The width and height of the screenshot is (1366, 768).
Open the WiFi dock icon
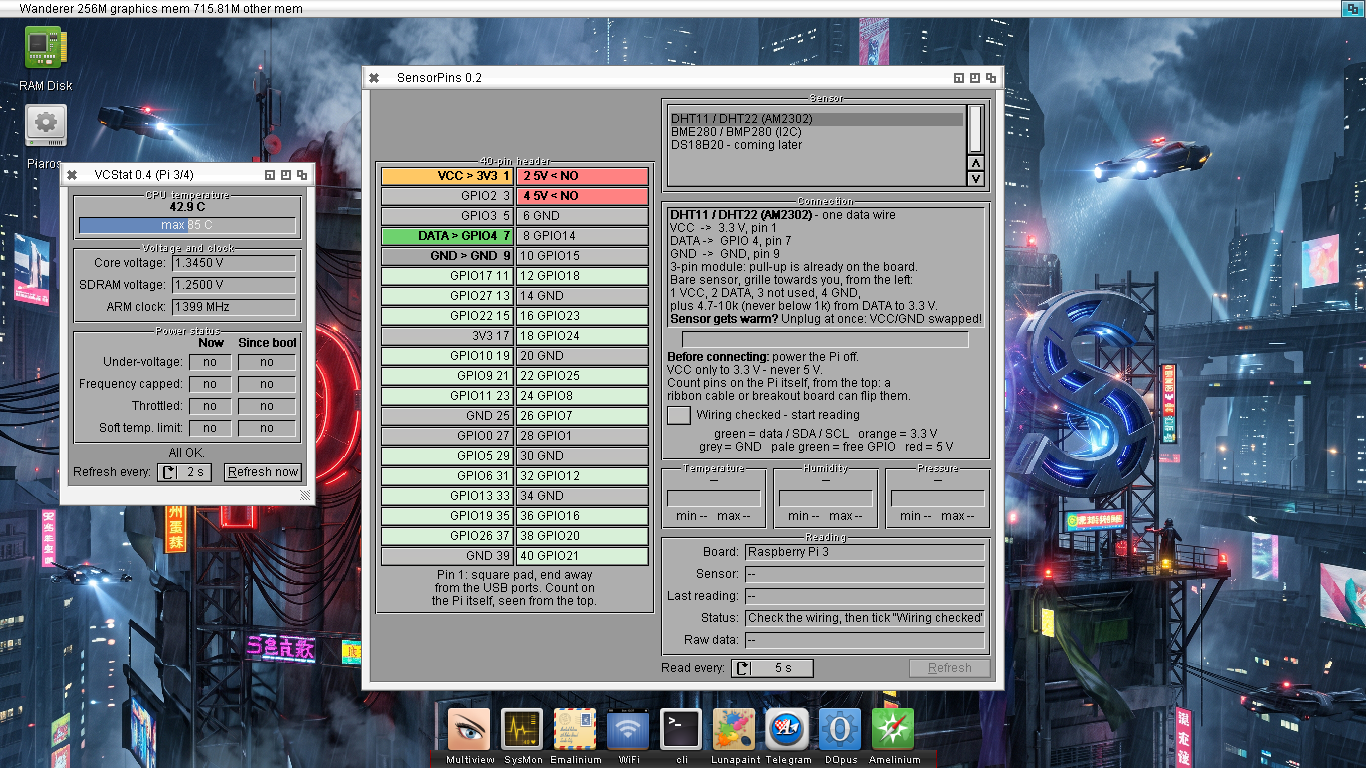coord(628,729)
